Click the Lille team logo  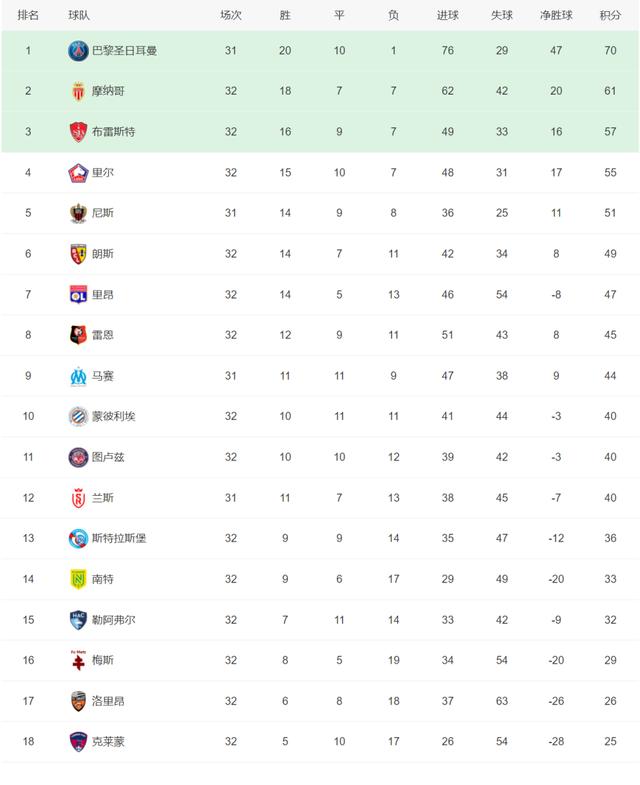(x=78, y=172)
